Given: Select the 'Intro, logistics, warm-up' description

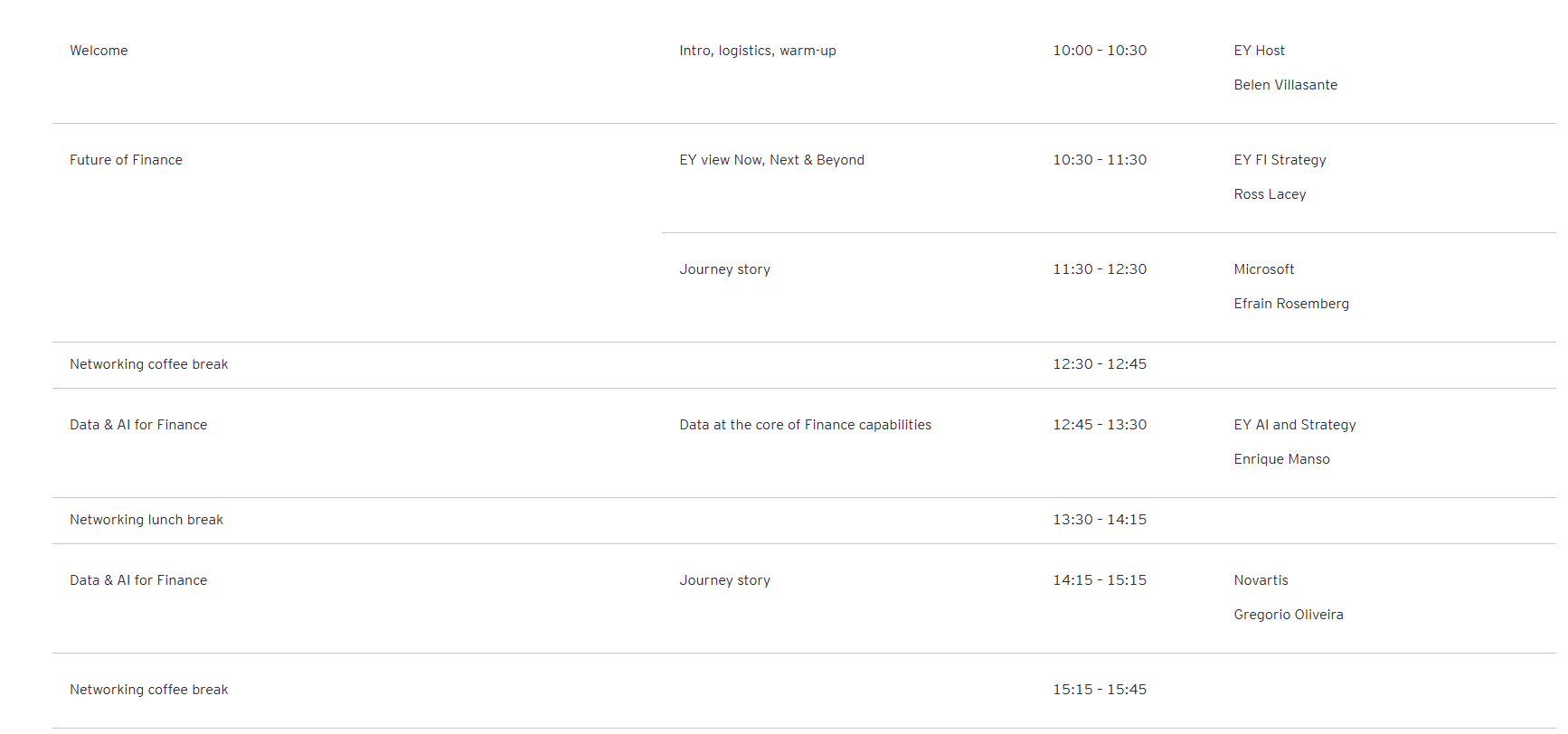Looking at the screenshot, I should click(x=757, y=51).
